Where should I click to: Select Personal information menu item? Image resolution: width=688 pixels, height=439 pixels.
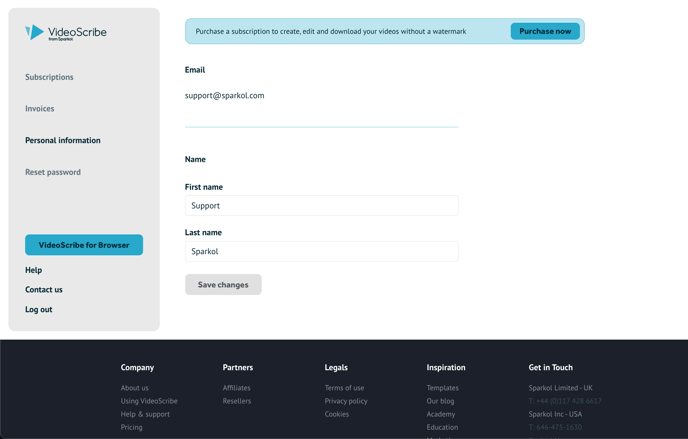coord(63,140)
